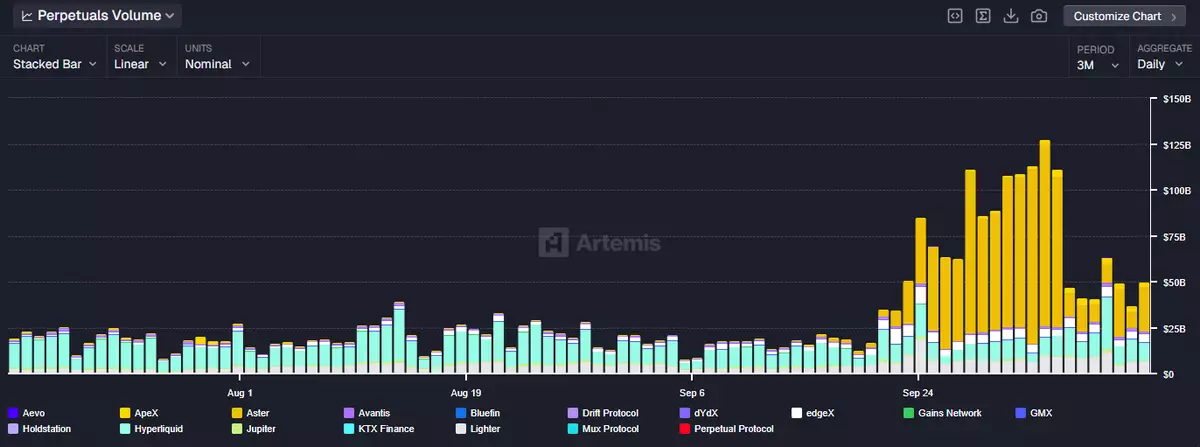This screenshot has width=1200, height=447.
Task: Click the Perpetual Protocol red color swatch
Action: 684,429
